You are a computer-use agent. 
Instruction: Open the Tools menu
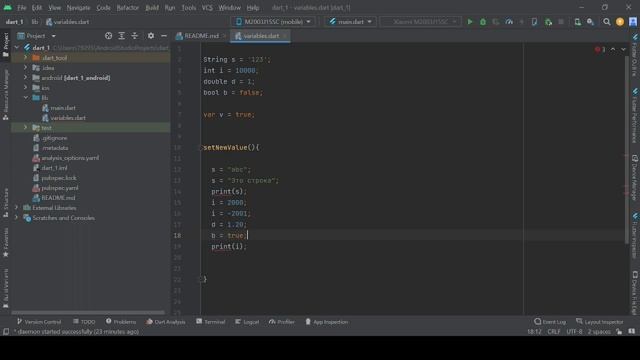click(x=189, y=8)
